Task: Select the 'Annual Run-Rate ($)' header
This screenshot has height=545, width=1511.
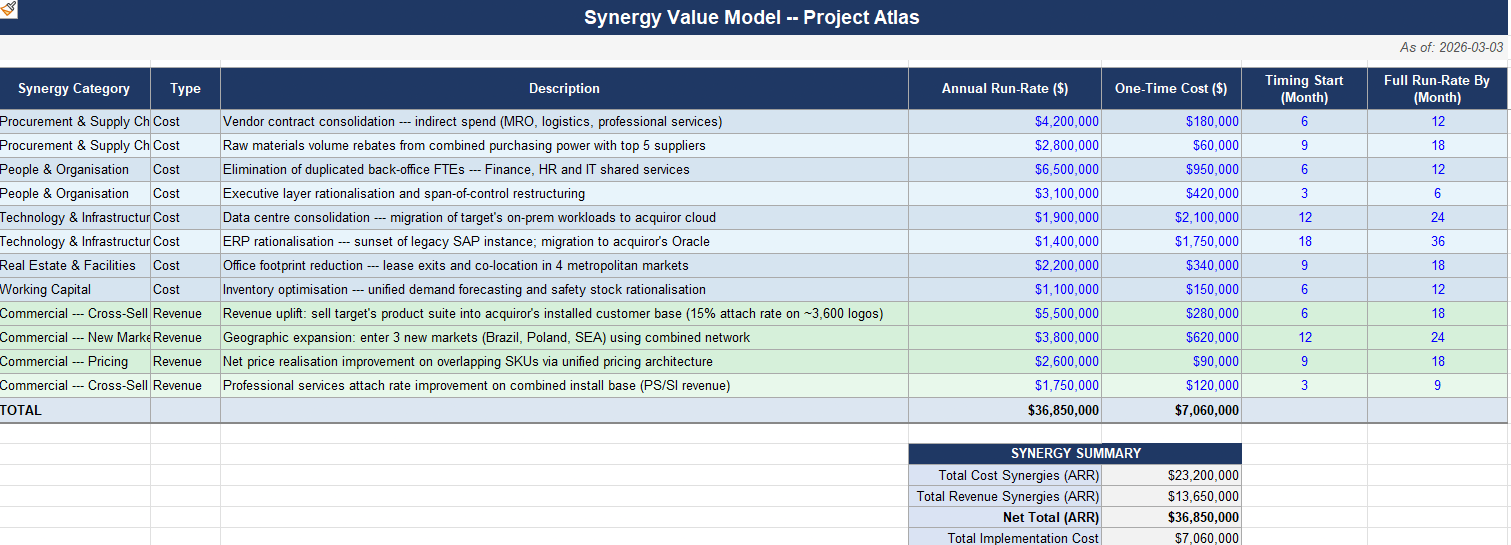Action: 1005,89
